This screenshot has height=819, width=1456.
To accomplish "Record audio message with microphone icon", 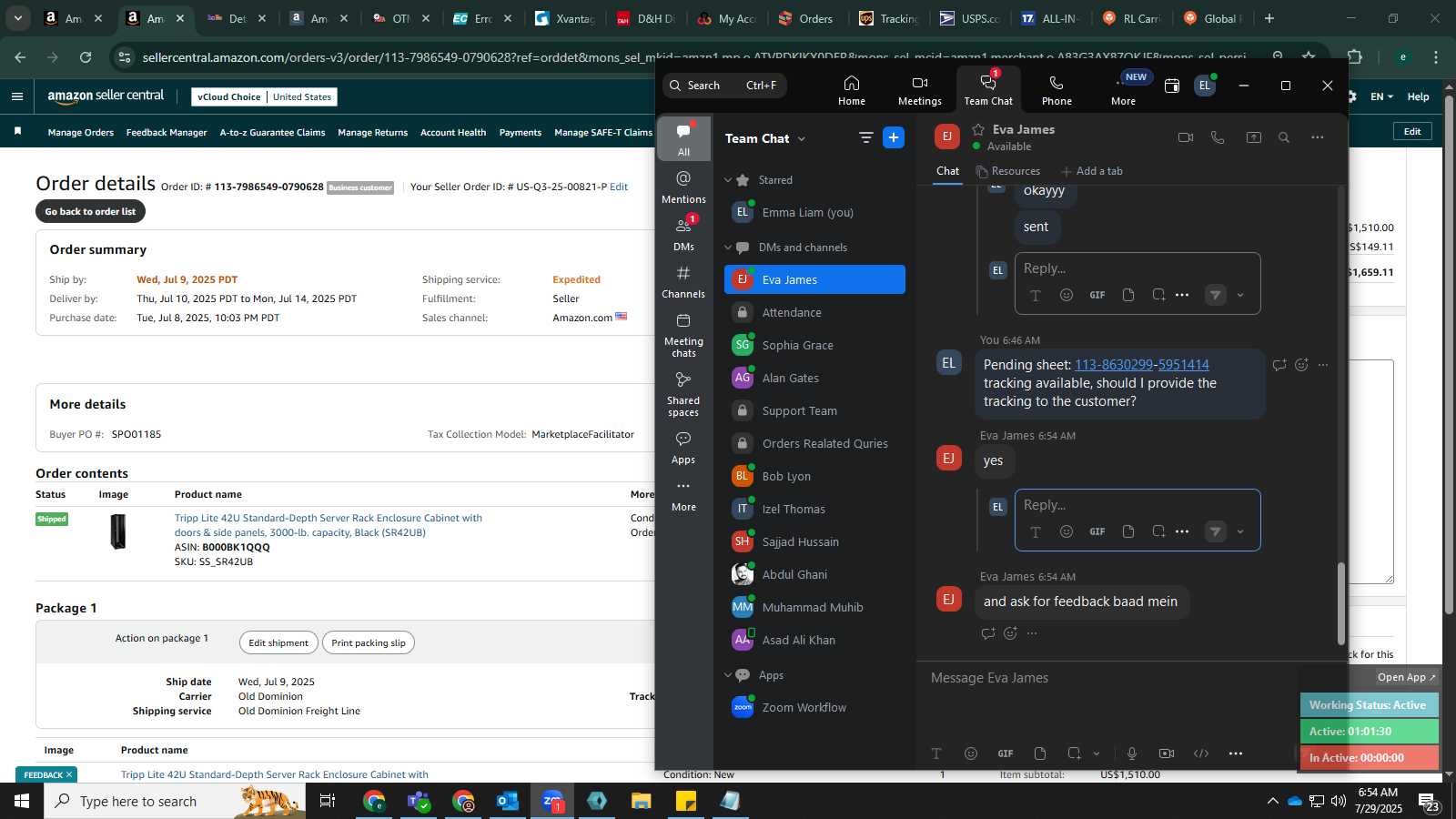I will 1132,753.
